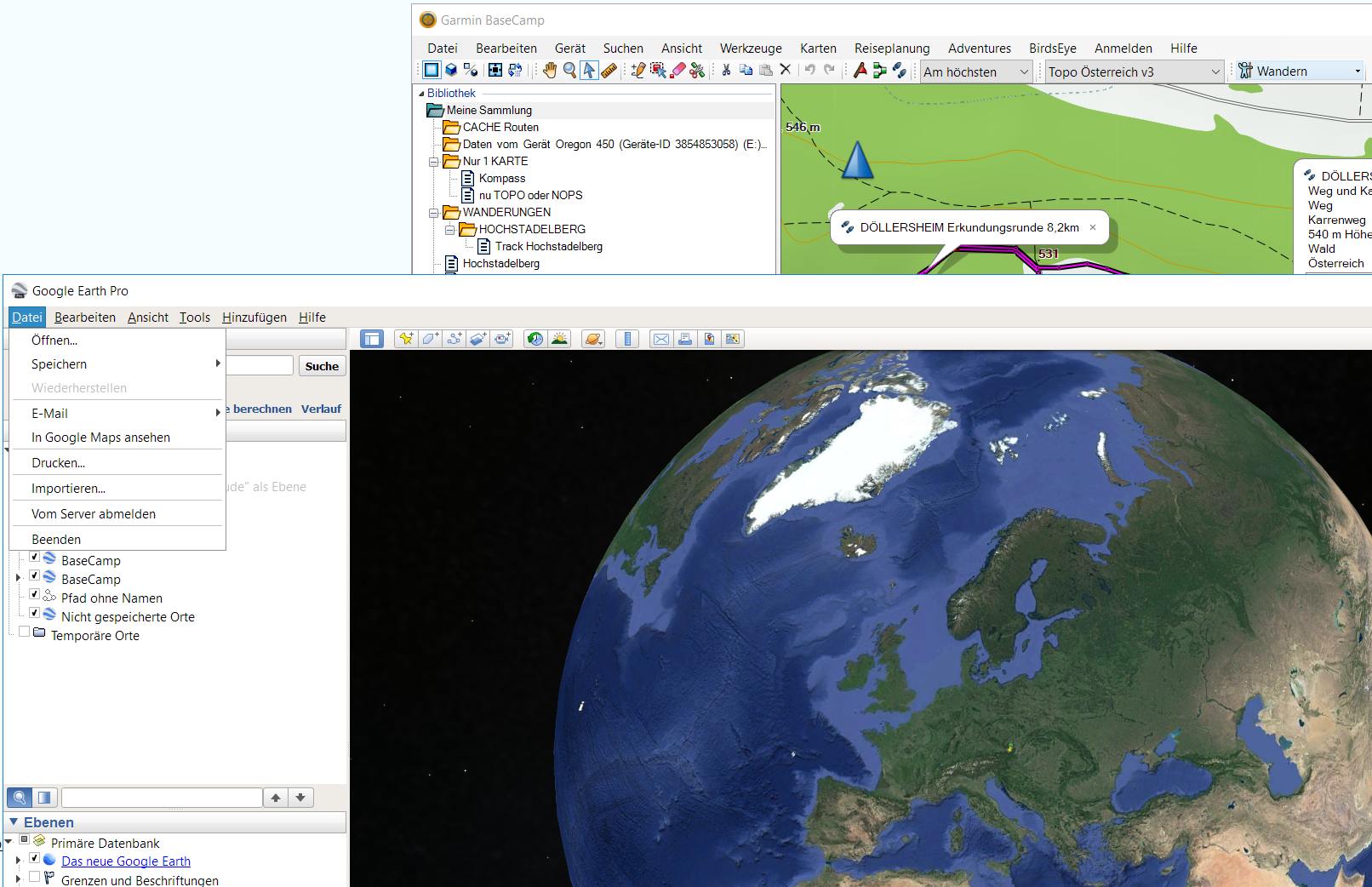Click the add polygon toolbar icon

pos(431,339)
